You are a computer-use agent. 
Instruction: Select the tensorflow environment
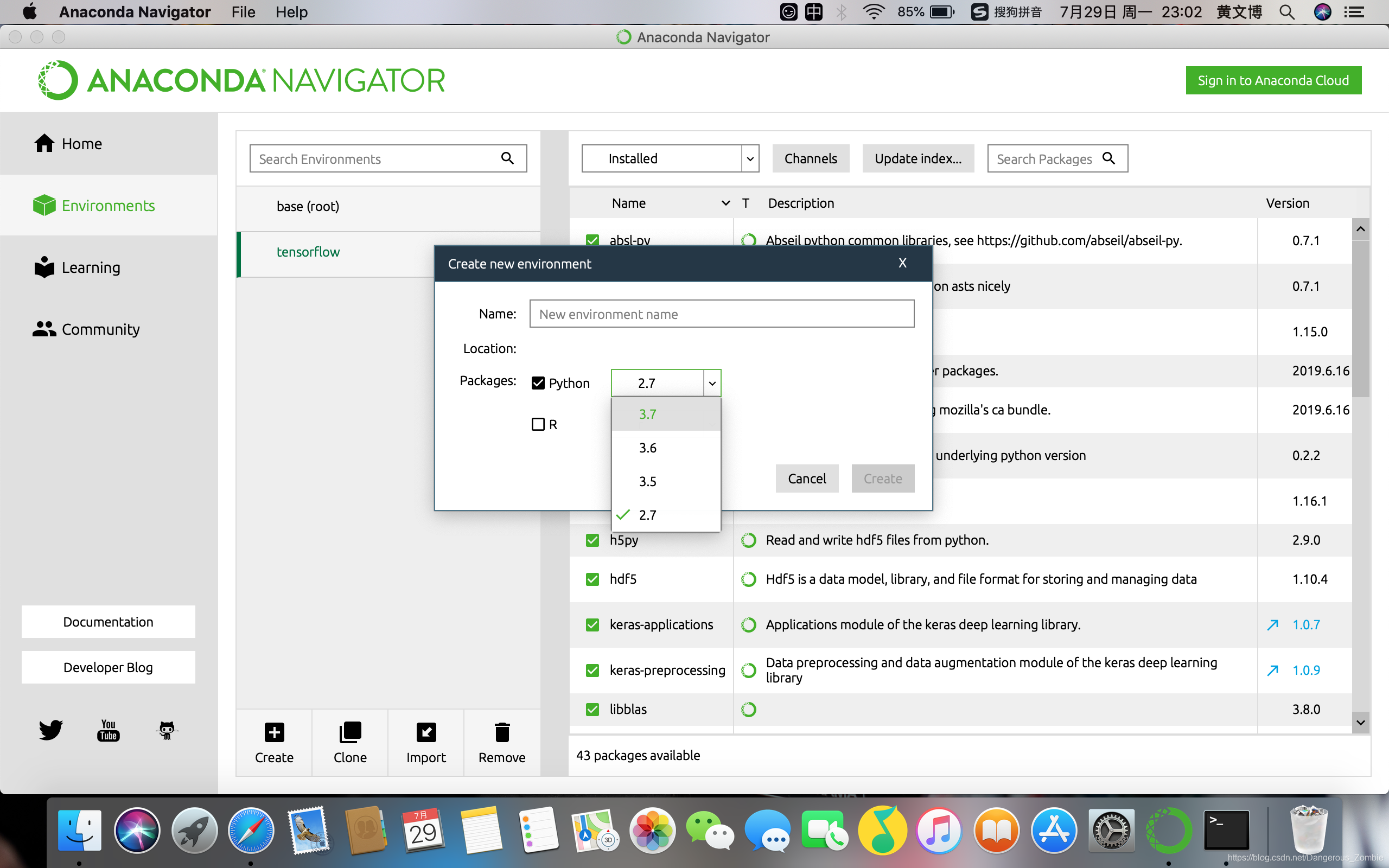point(336,251)
